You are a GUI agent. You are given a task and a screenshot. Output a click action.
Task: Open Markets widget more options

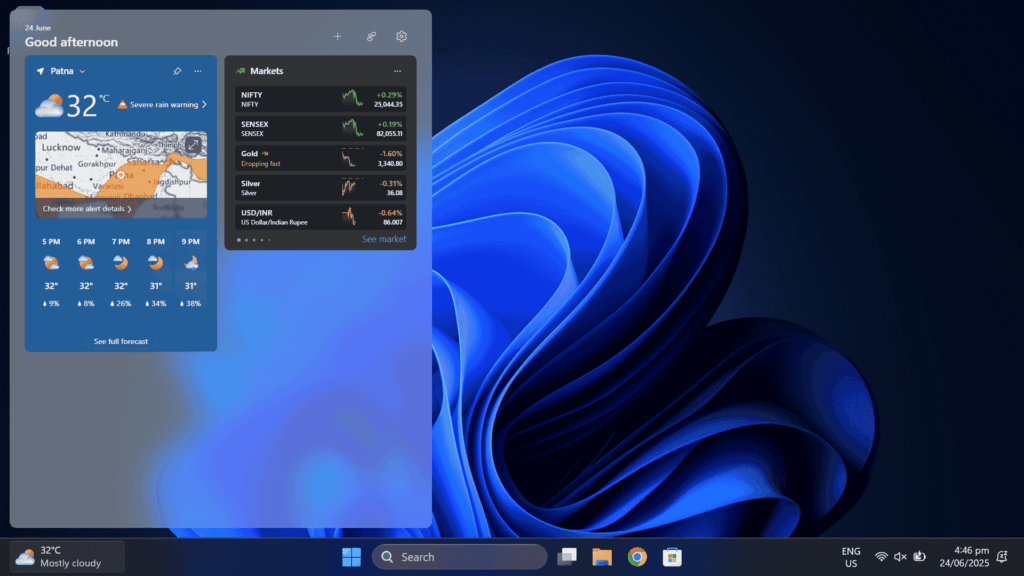click(x=398, y=71)
